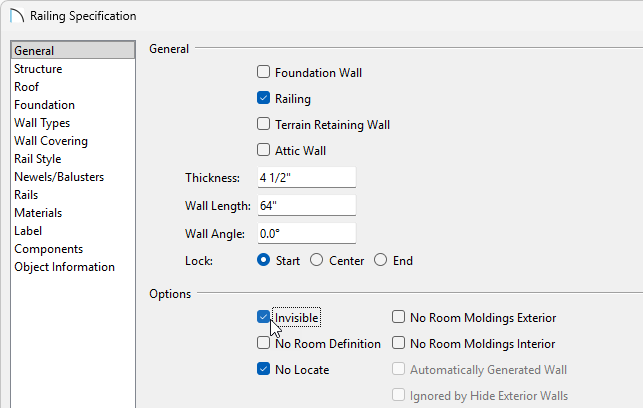The height and width of the screenshot is (408, 643).
Task: Open the Materials panel
Action: point(38,213)
